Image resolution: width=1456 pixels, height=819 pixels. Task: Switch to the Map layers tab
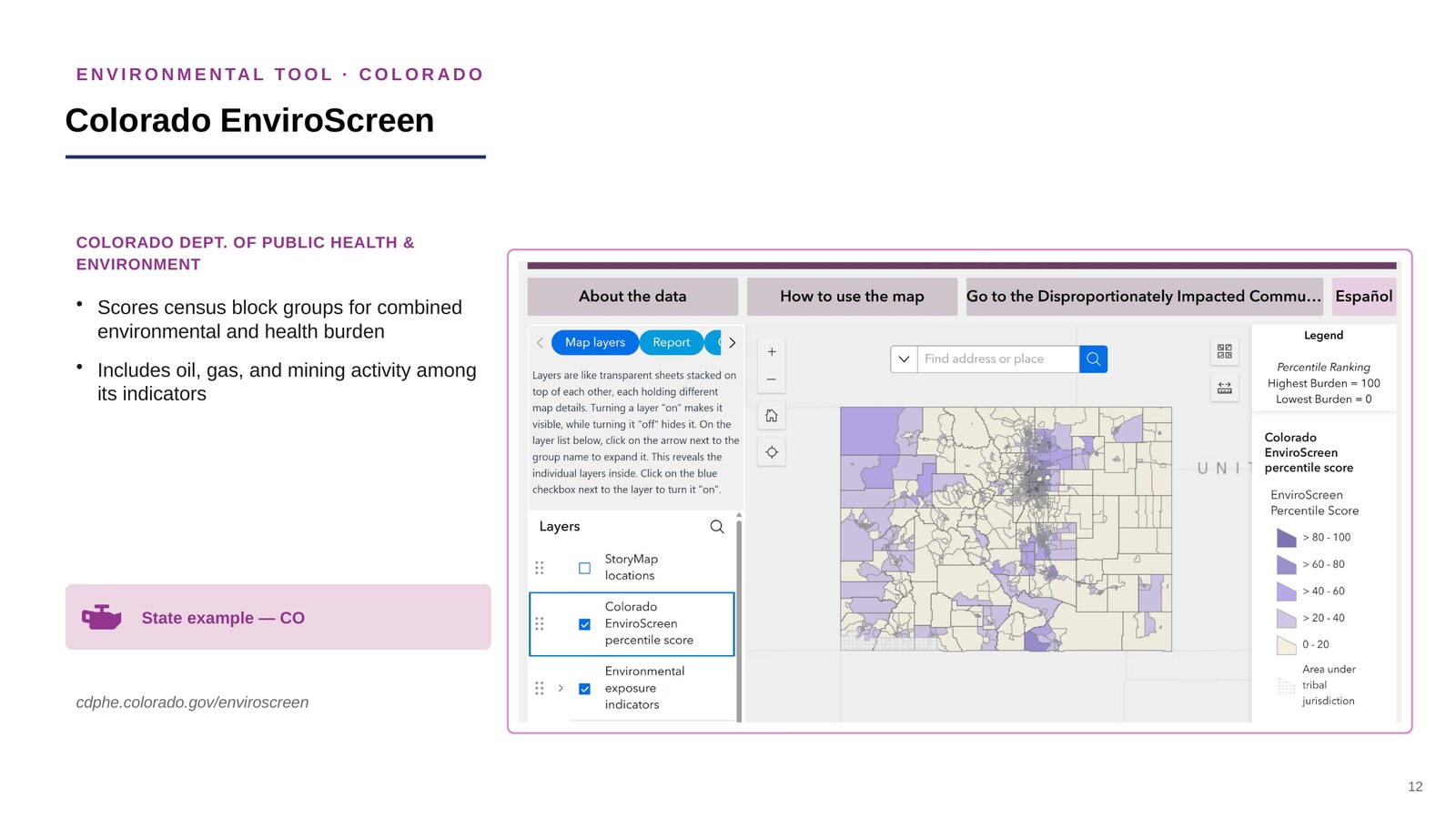point(595,342)
